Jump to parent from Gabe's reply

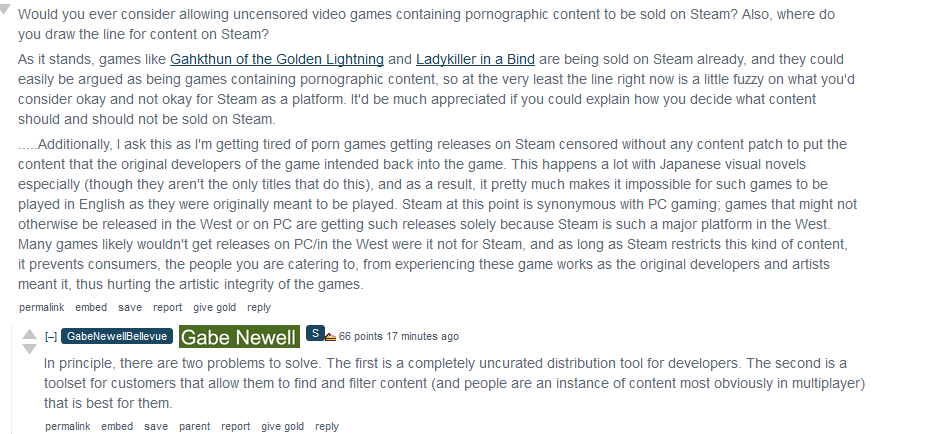point(194,426)
